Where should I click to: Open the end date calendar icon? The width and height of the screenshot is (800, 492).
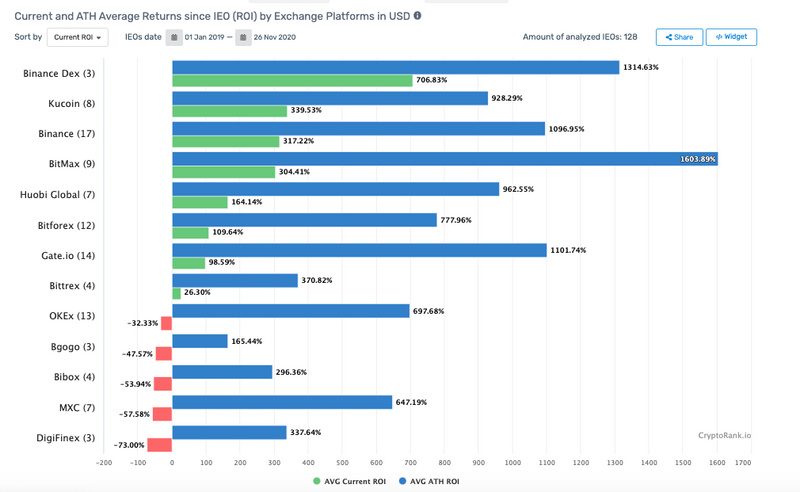(243, 37)
